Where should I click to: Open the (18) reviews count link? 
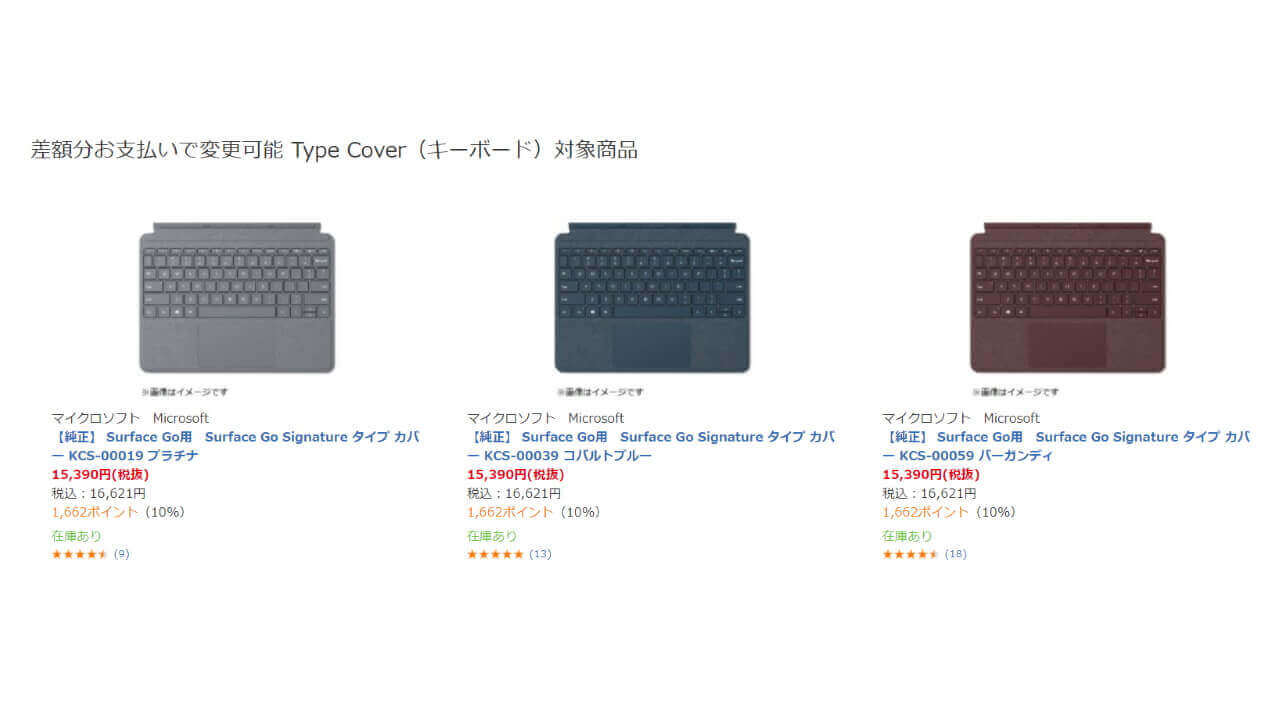pyautogui.click(x=955, y=554)
